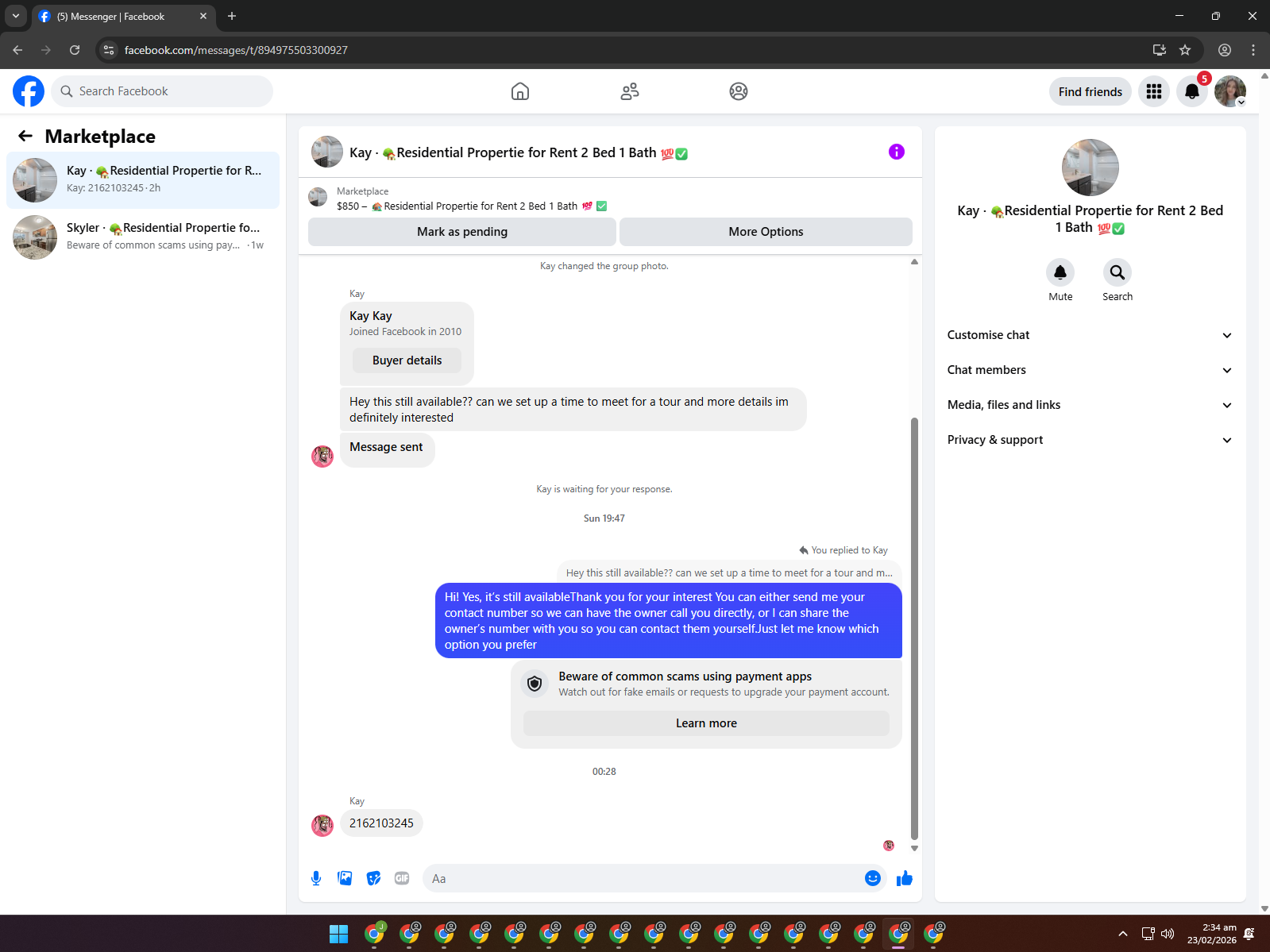The image size is (1270, 952).
Task: Click the chat header listing photo
Action: [327, 152]
